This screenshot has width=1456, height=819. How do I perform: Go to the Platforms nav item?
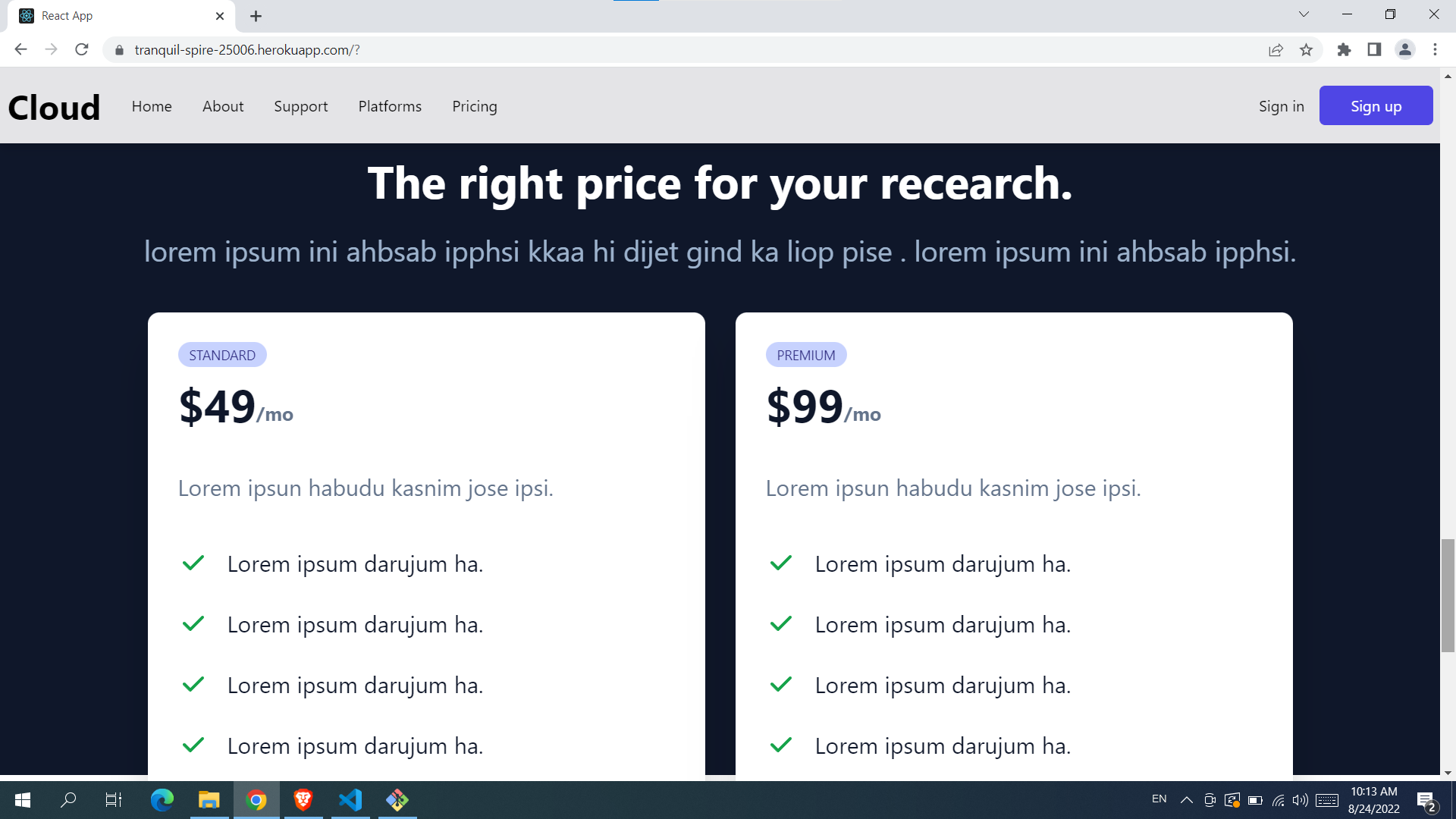click(x=390, y=106)
